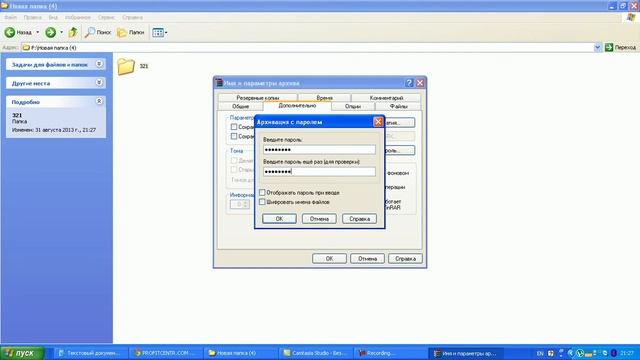Click the 'Введите пароль' input field
The image size is (640, 360).
319,149
